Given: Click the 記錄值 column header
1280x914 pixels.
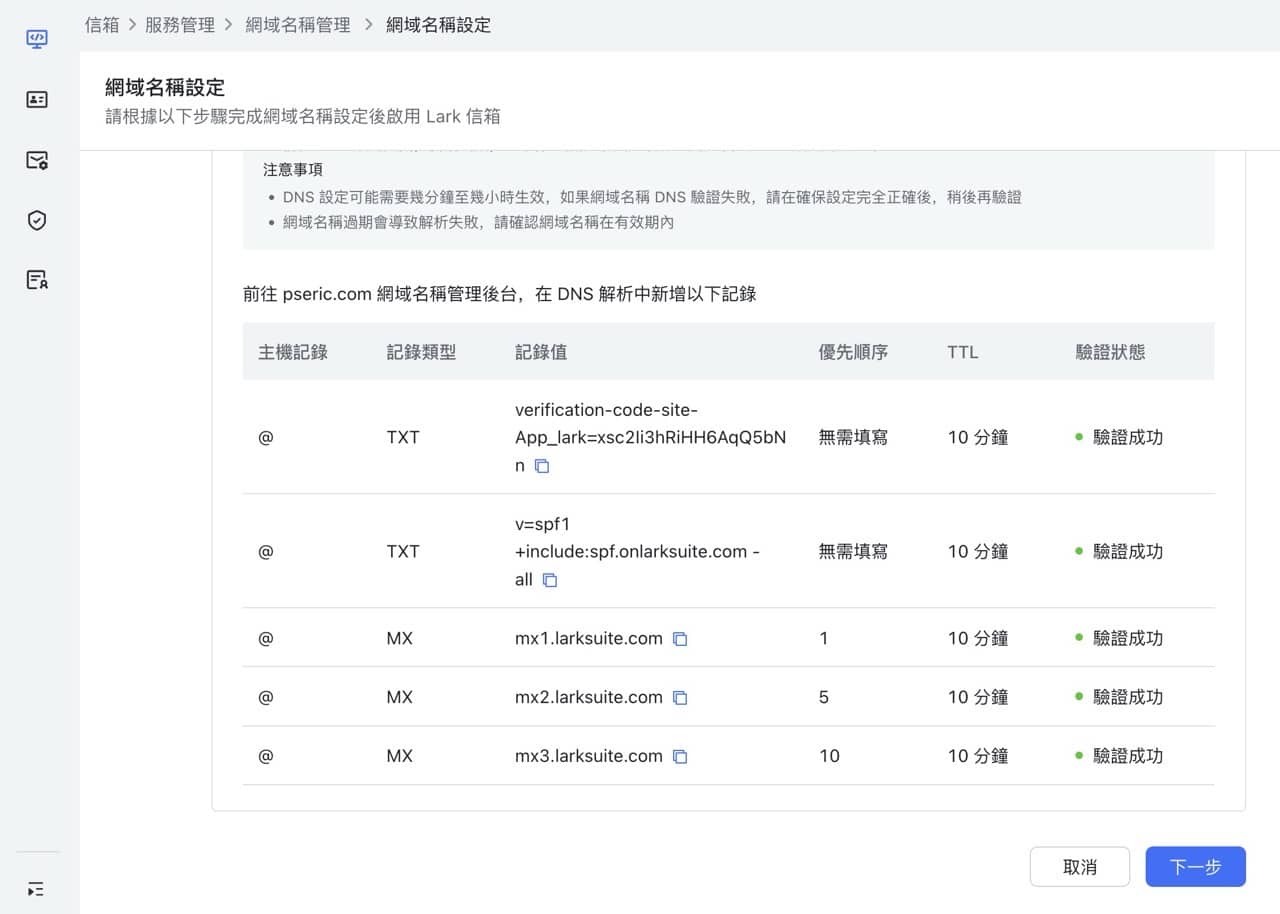Looking at the screenshot, I should pos(541,352).
